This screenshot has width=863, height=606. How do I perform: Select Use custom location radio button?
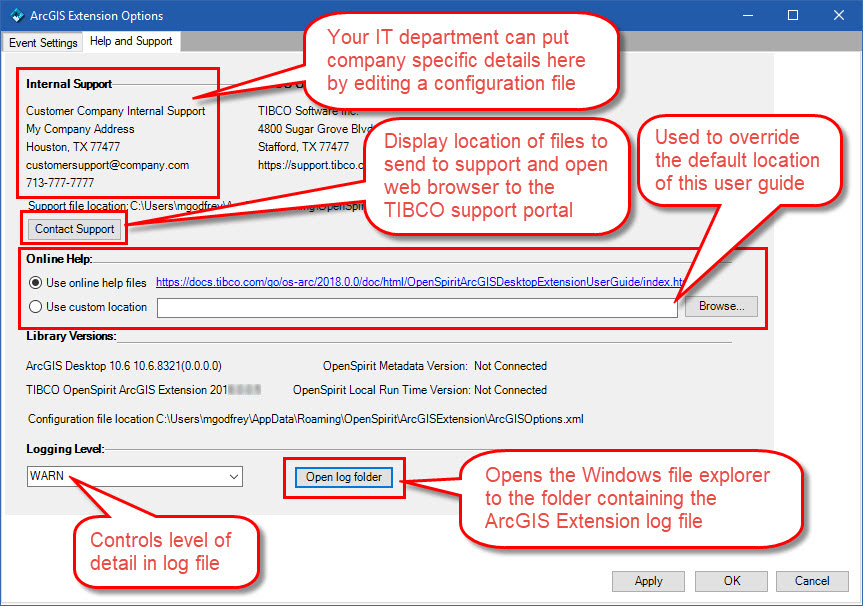35,307
